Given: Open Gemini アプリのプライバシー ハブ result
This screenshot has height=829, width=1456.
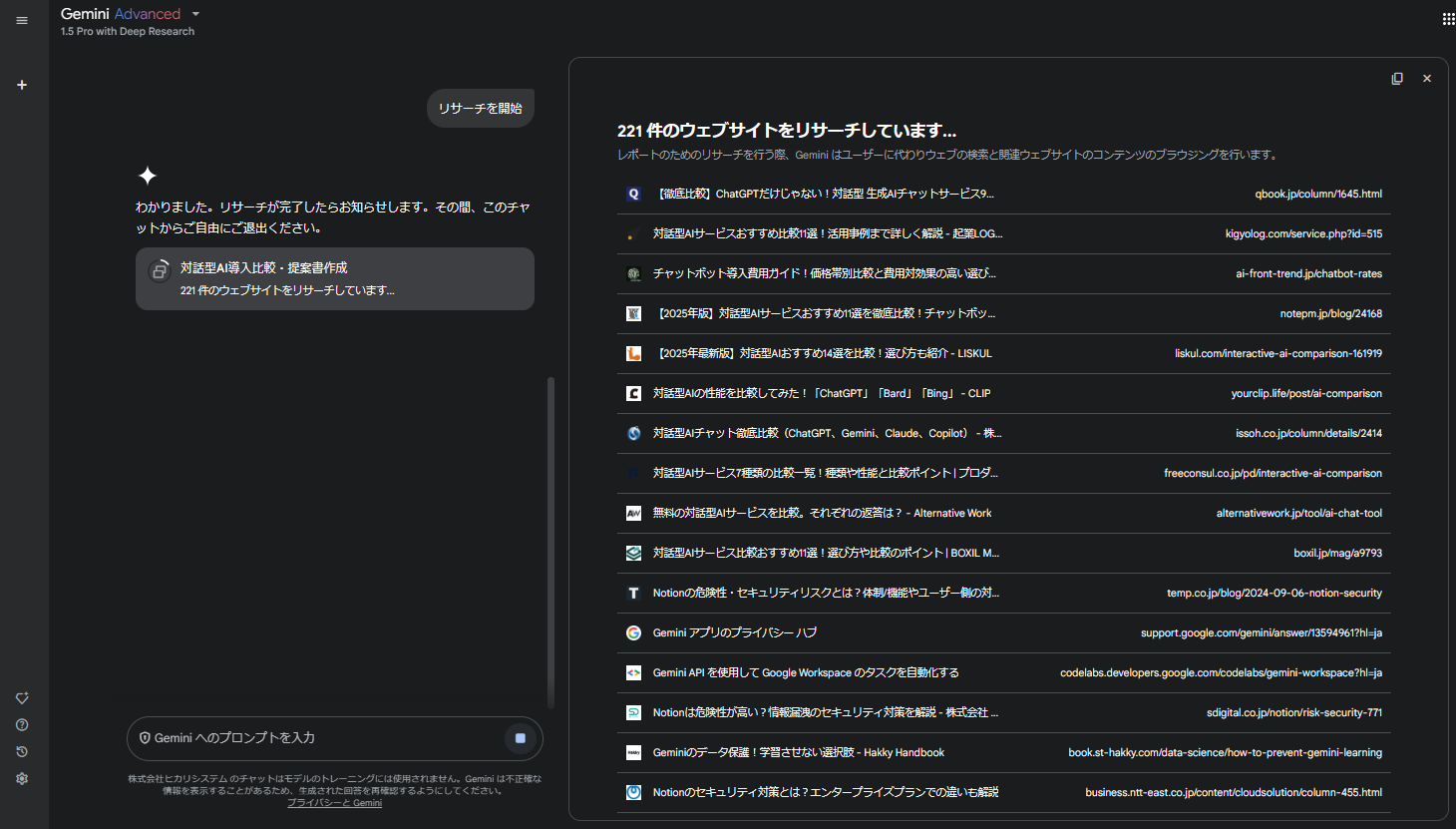Looking at the screenshot, I should (735, 633).
